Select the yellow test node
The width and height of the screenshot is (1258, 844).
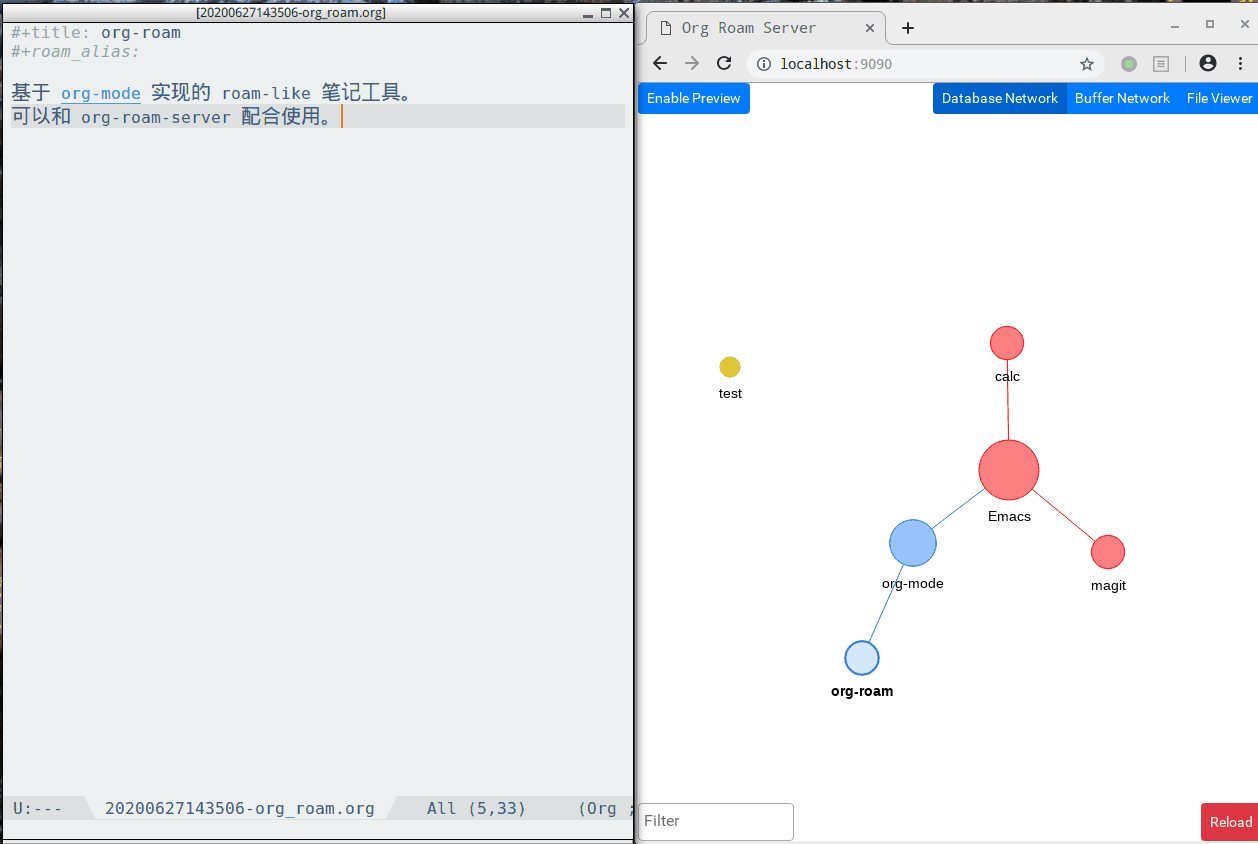tap(730, 367)
